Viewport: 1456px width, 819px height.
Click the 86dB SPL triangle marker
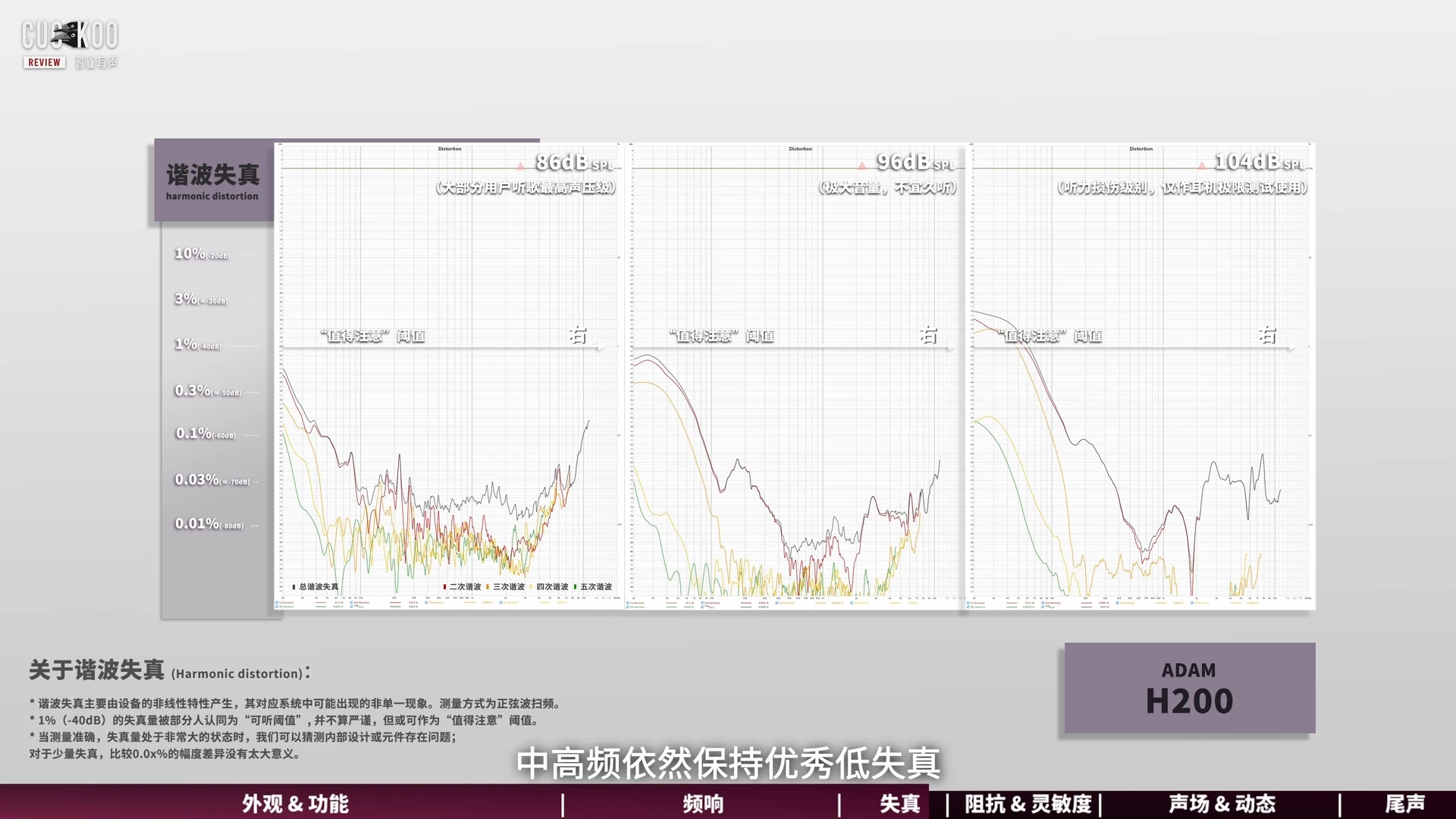[x=520, y=165]
